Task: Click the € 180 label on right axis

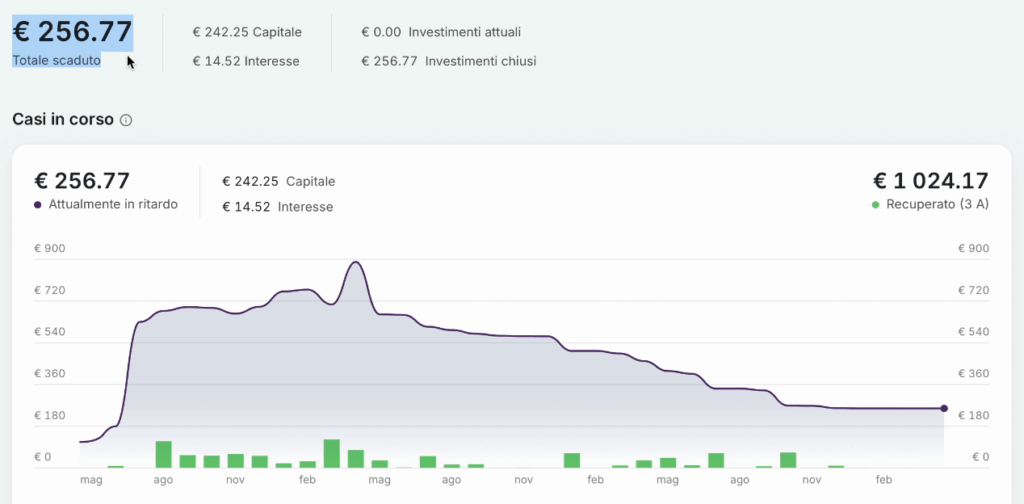Action: pyautogui.click(x=974, y=416)
